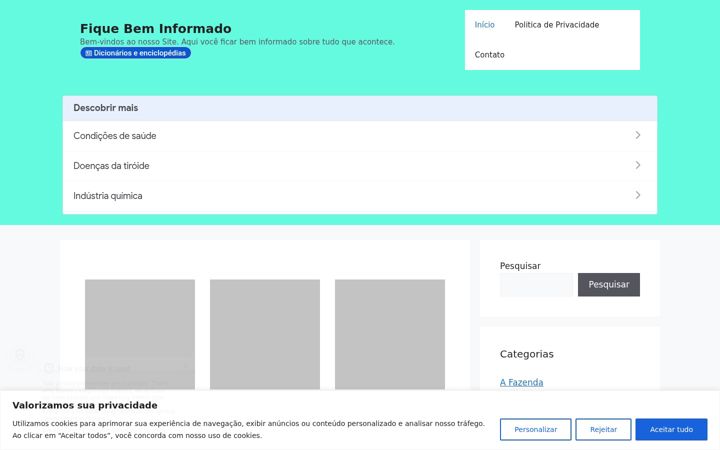Viewport: 720px width, 450px height.
Task: Open Política de Privacidade page
Action: coord(557,25)
